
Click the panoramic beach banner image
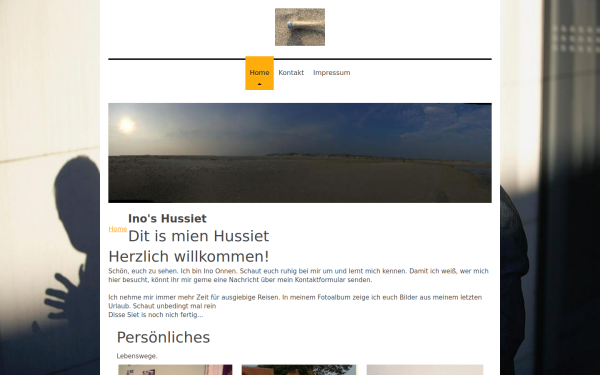click(x=300, y=153)
